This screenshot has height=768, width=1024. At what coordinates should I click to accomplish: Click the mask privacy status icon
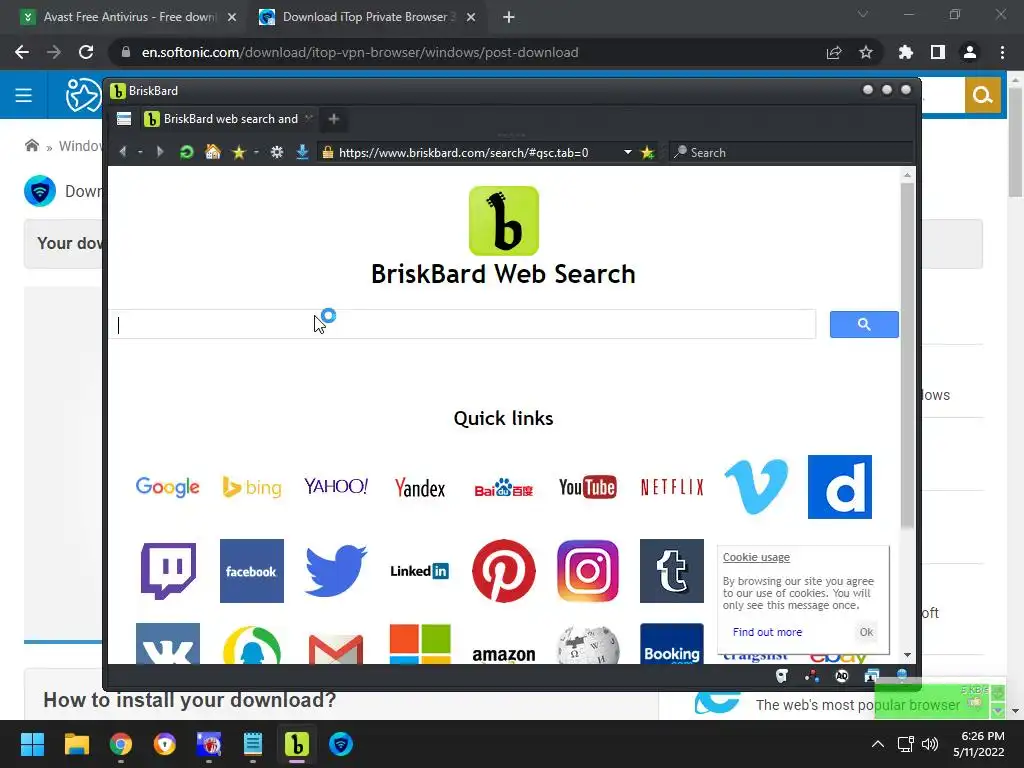[782, 676]
